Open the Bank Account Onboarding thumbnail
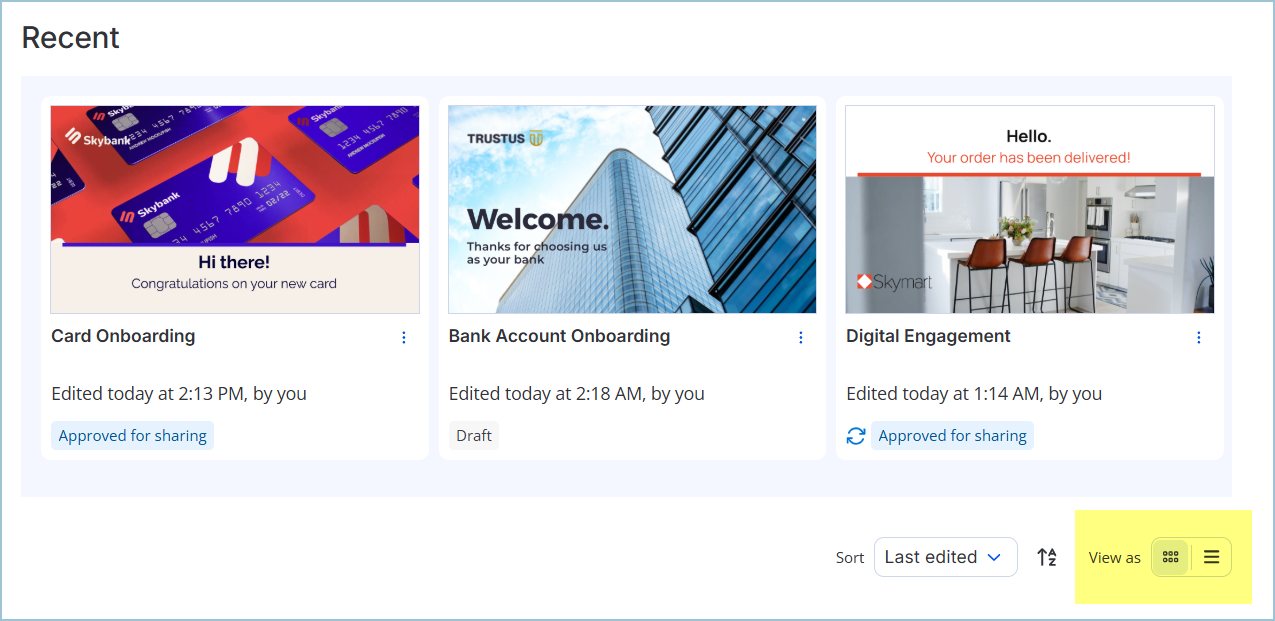 click(x=632, y=209)
